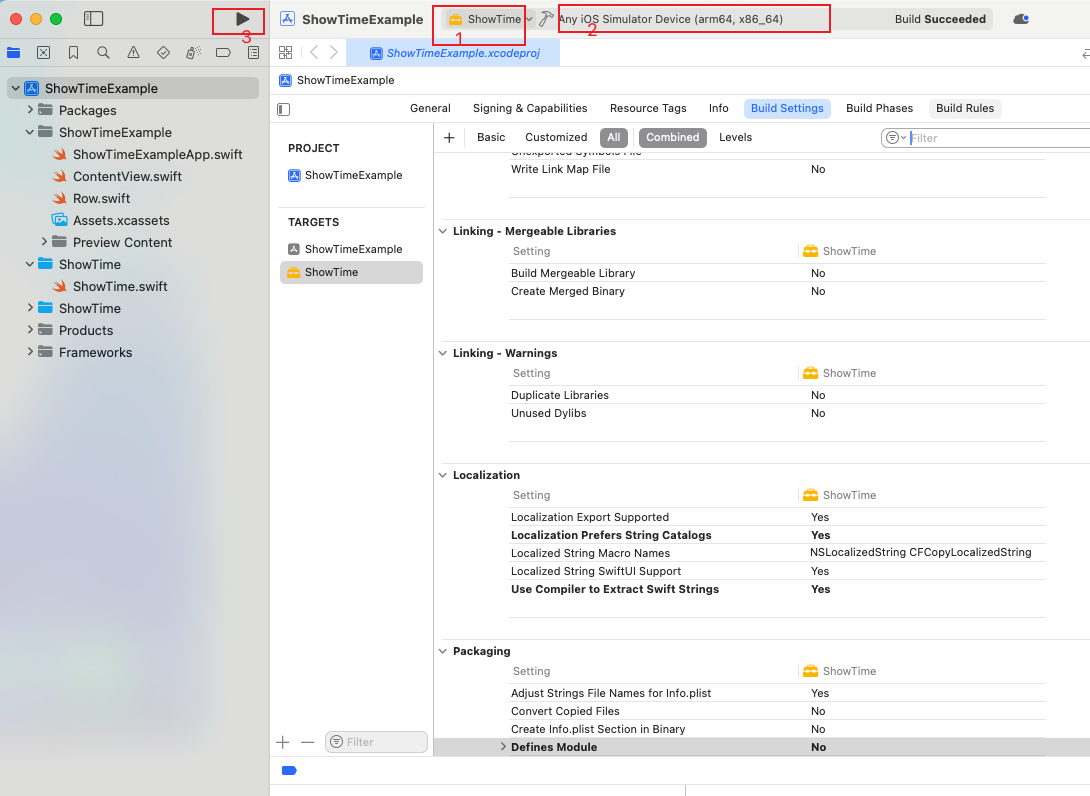Switch to the Info tab
This screenshot has height=796, width=1090.
tap(719, 108)
